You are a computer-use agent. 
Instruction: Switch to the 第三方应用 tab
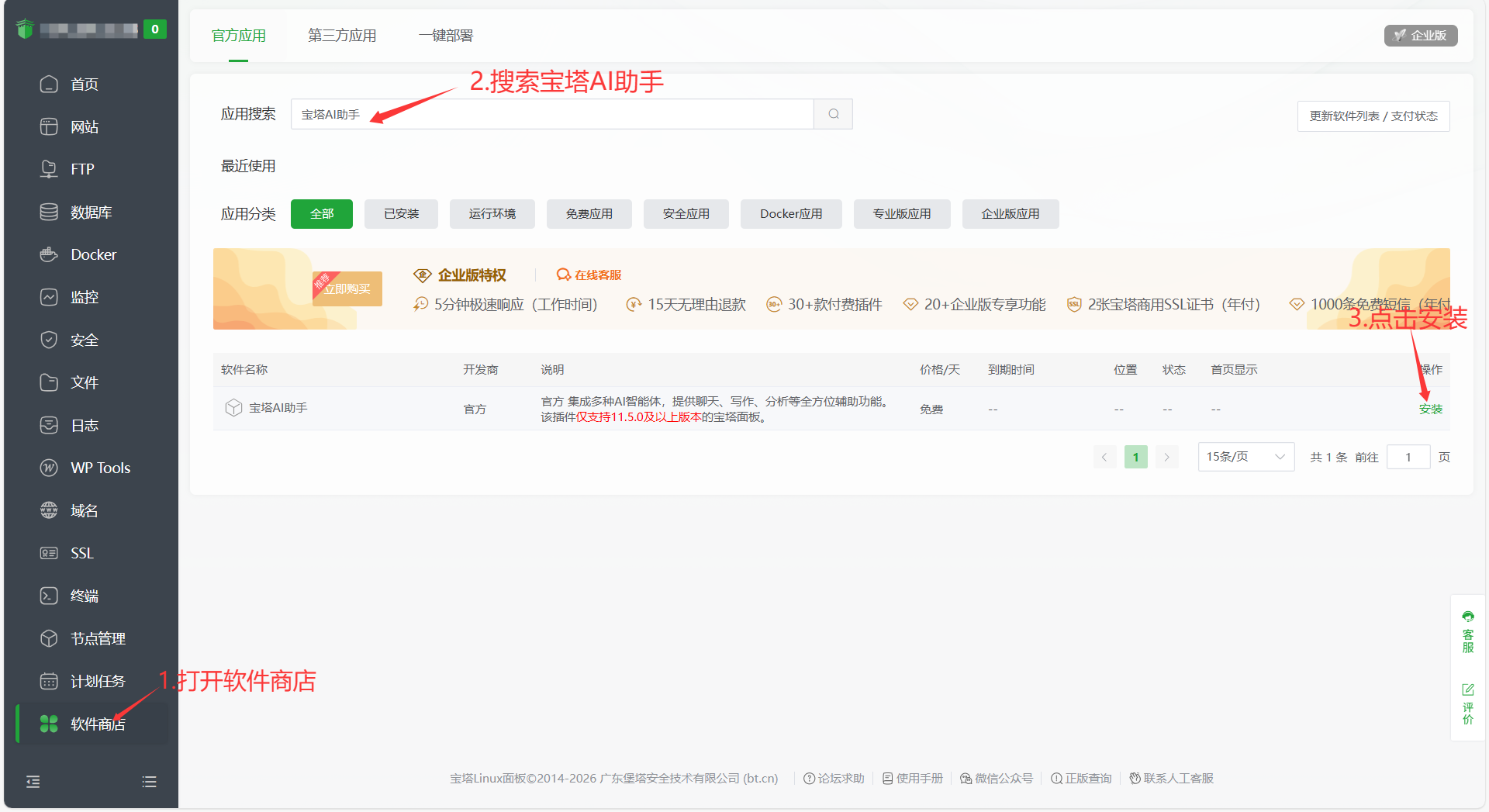click(x=342, y=36)
